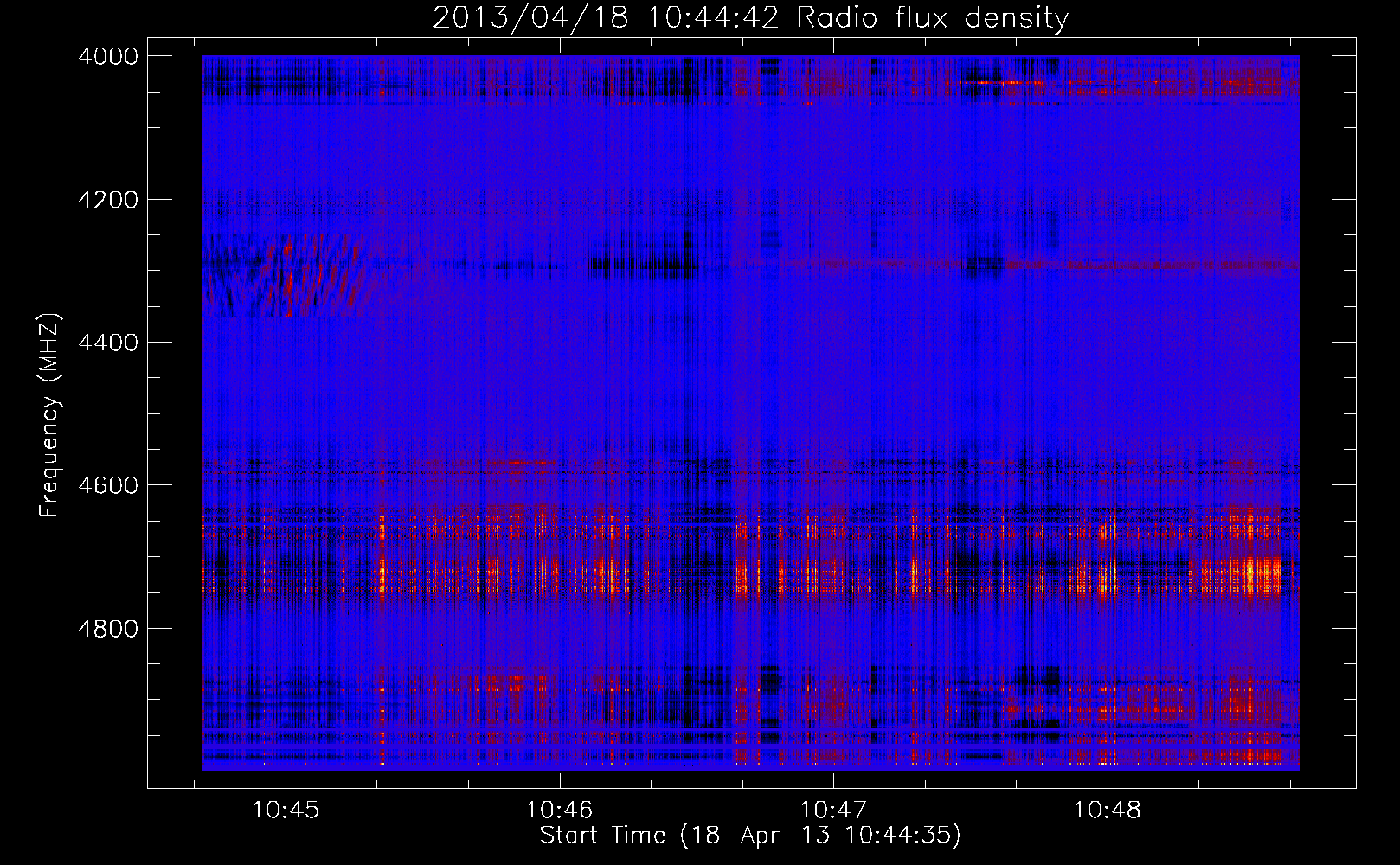Image resolution: width=1400 pixels, height=865 pixels.
Task: Click the 10:47 time axis label
Action: click(x=833, y=811)
